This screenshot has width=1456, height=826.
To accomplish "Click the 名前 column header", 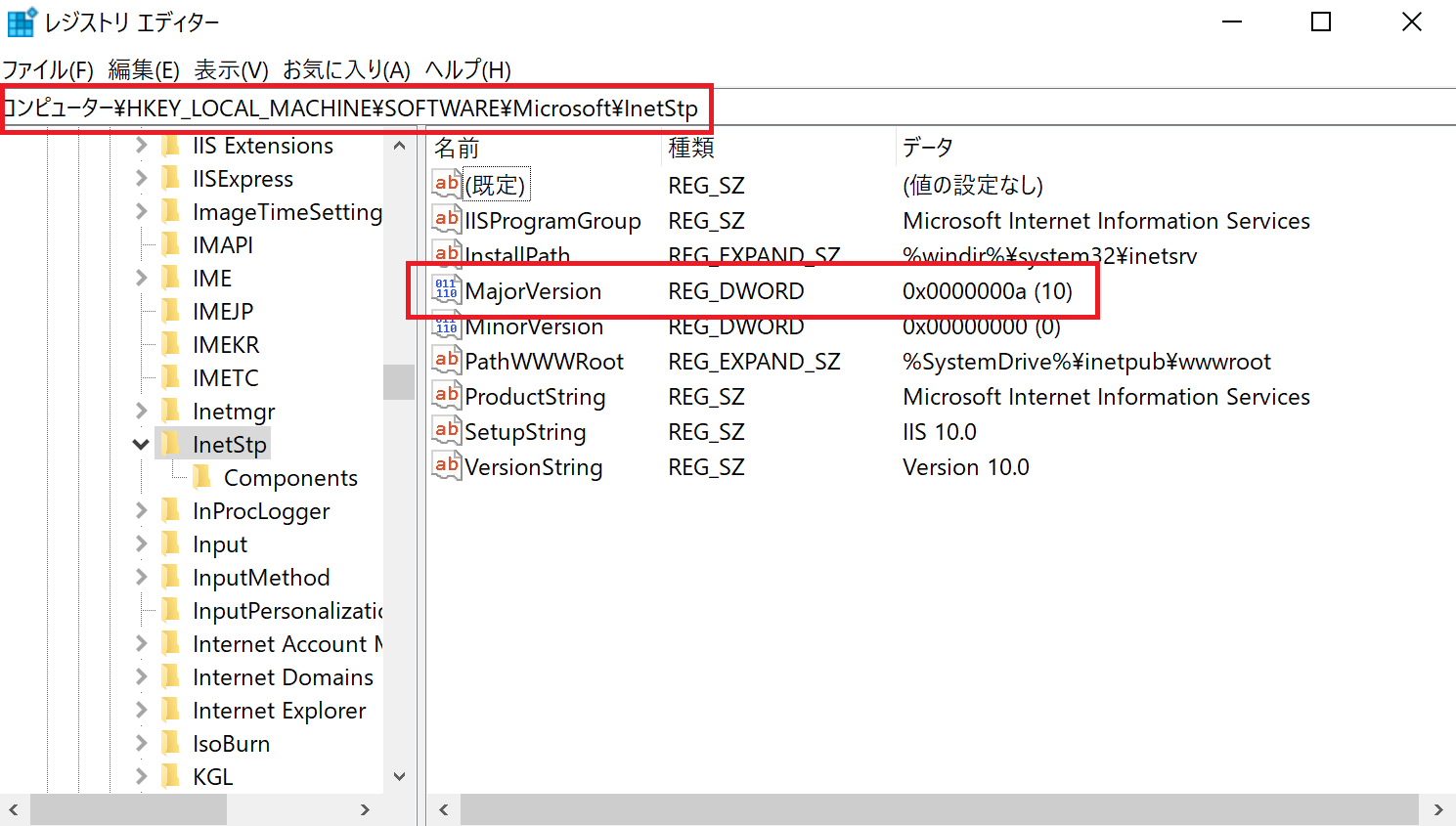I will (457, 148).
